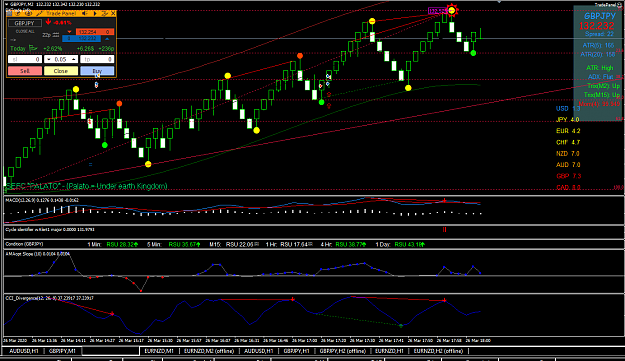The height and width of the screenshot is (361, 625).
Task: Click the Condition (GBPJPY) label
Action: click(24, 244)
